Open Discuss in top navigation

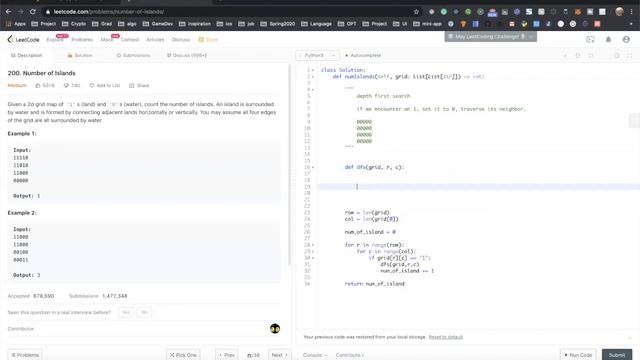point(181,40)
